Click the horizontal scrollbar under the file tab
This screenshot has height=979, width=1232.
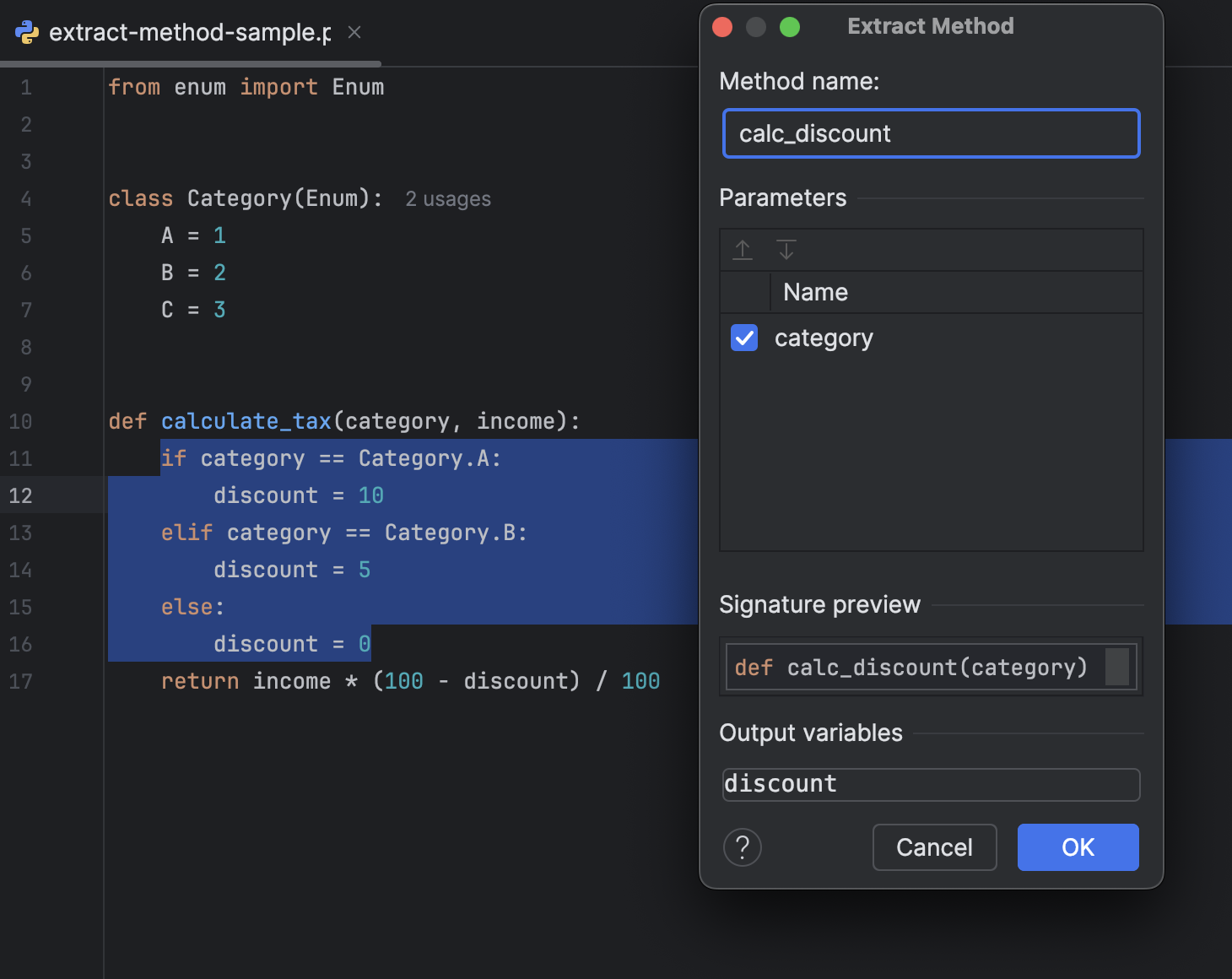190,62
